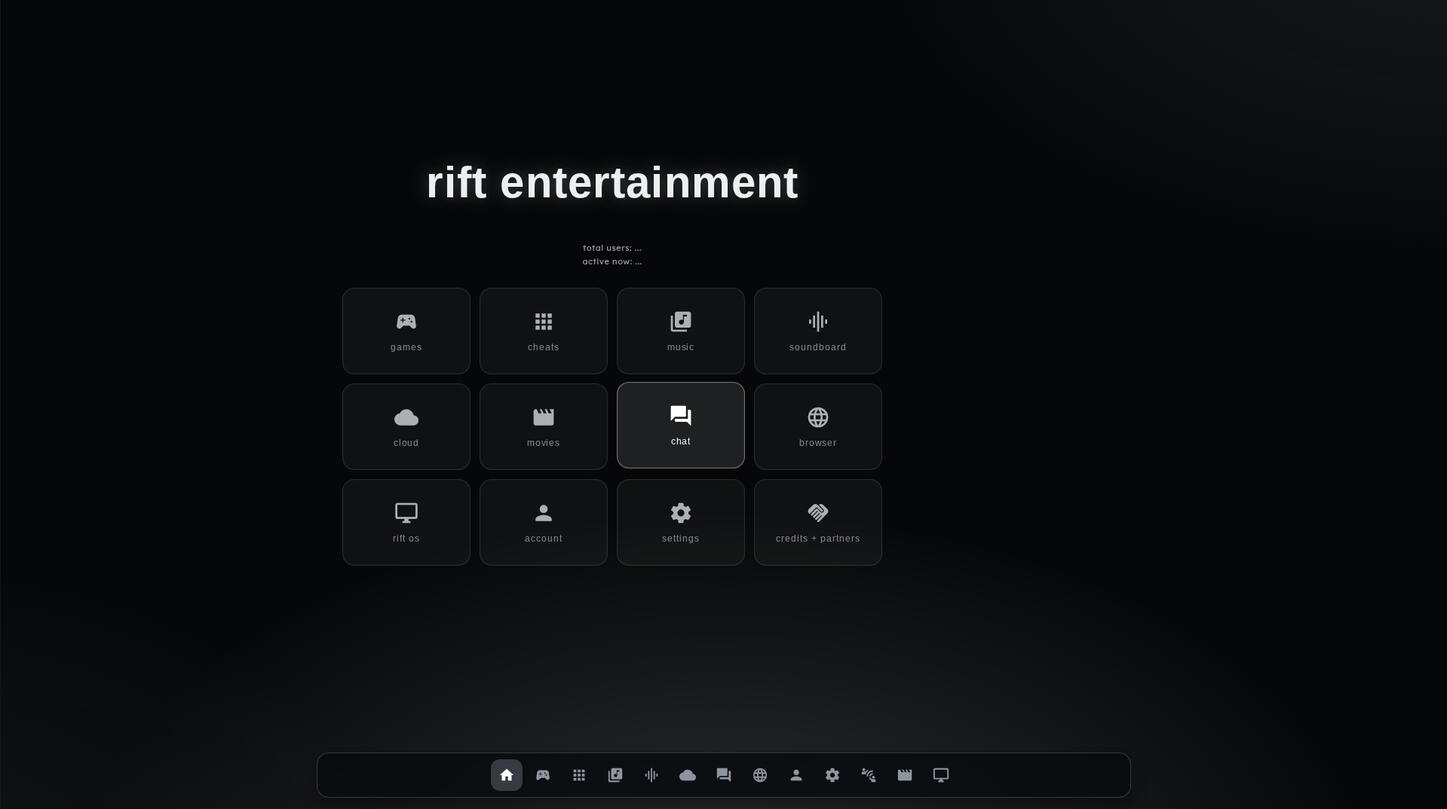Open the highlighted chat tile
This screenshot has height=809, width=1447.
(x=680, y=425)
